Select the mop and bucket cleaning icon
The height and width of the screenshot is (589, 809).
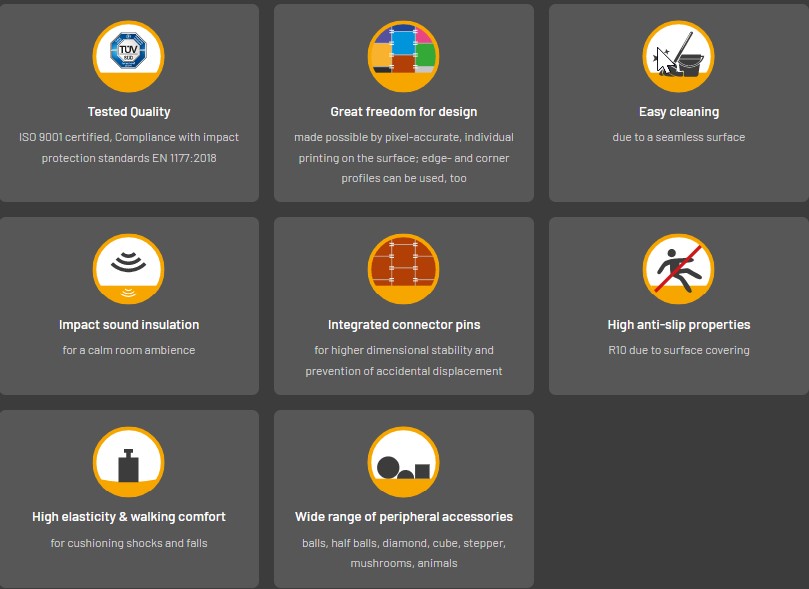[x=678, y=56]
